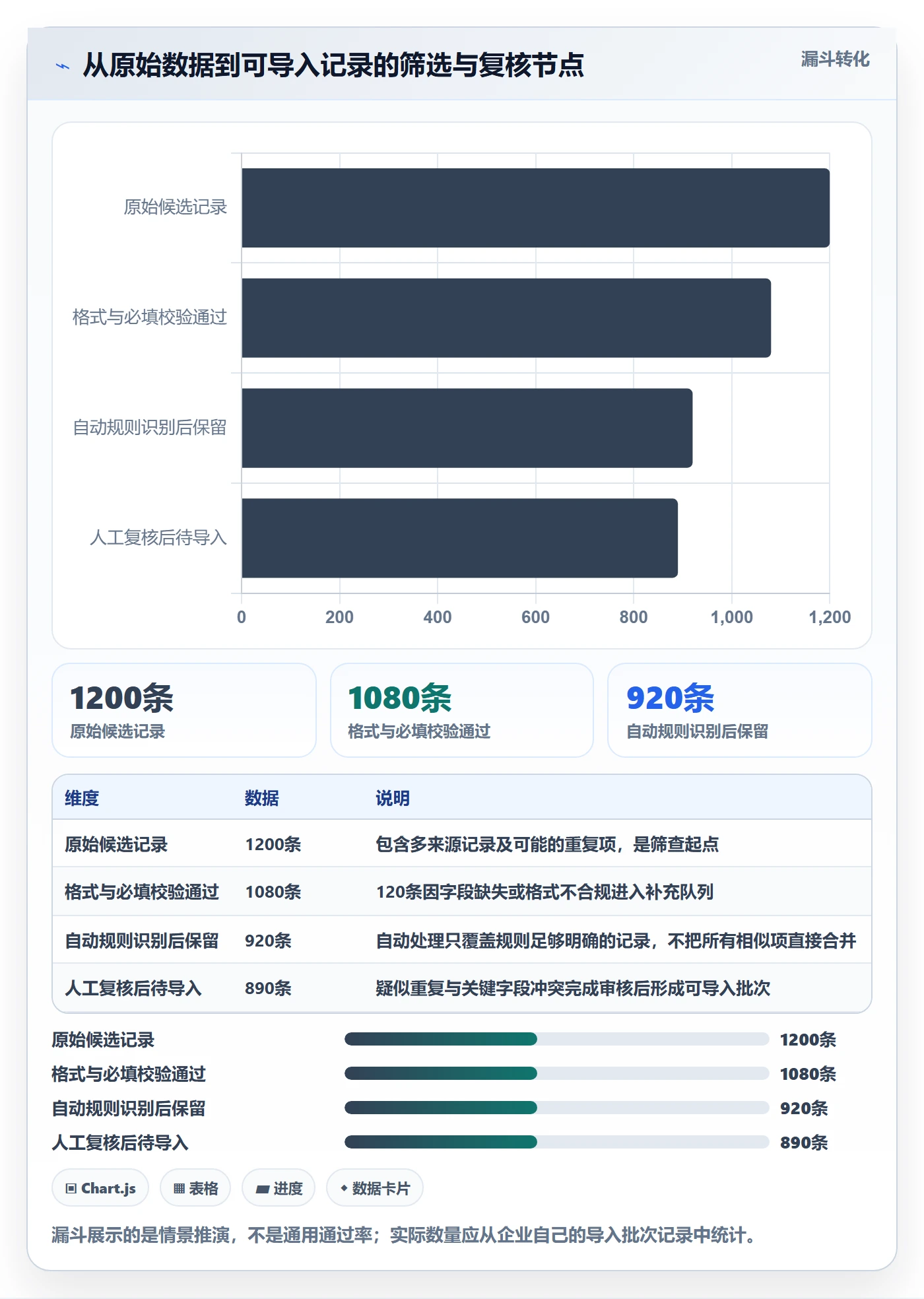The image size is (924, 1299).
Task: Click the 格式与必填校验通过 cell in the table
Action: coord(142,892)
